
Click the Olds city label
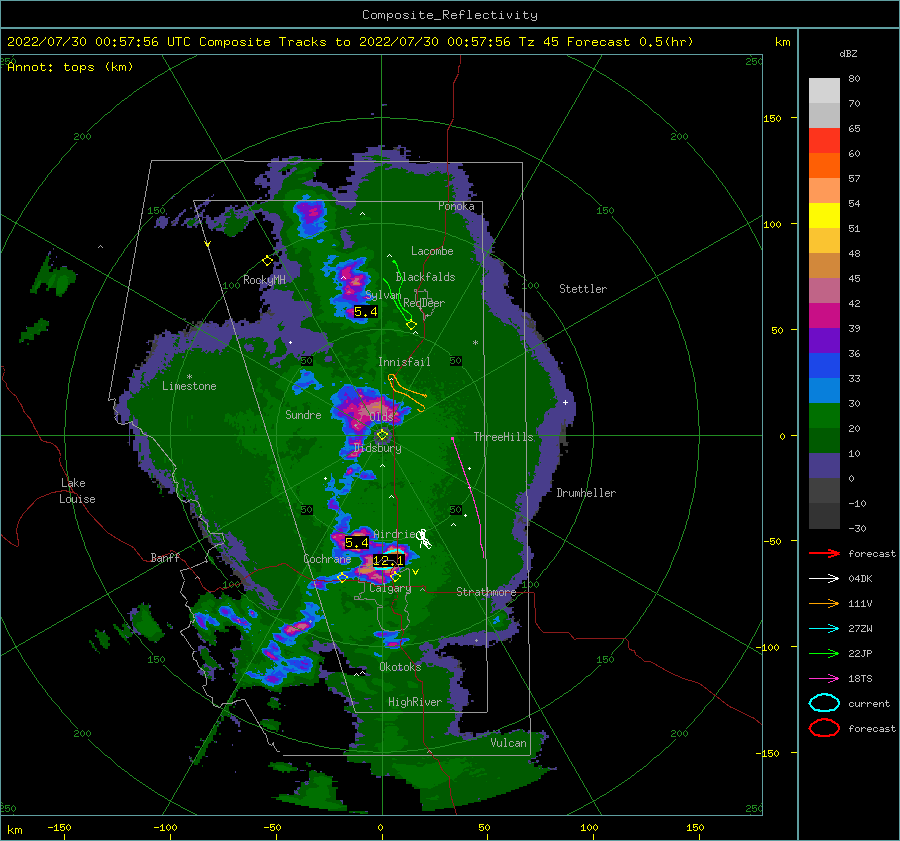coord(381,416)
